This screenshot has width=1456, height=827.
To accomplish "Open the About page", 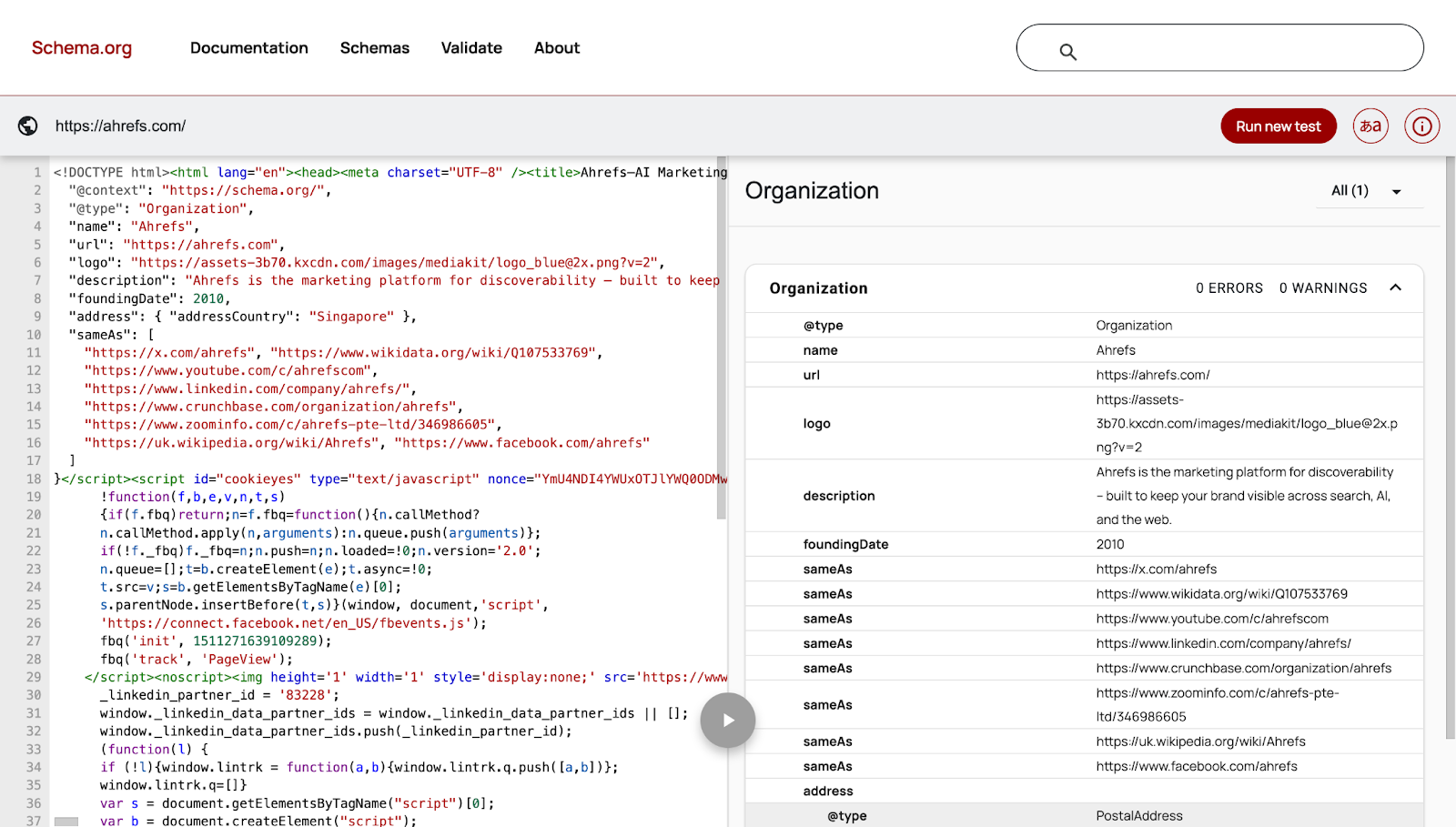I will pyautogui.click(x=556, y=47).
